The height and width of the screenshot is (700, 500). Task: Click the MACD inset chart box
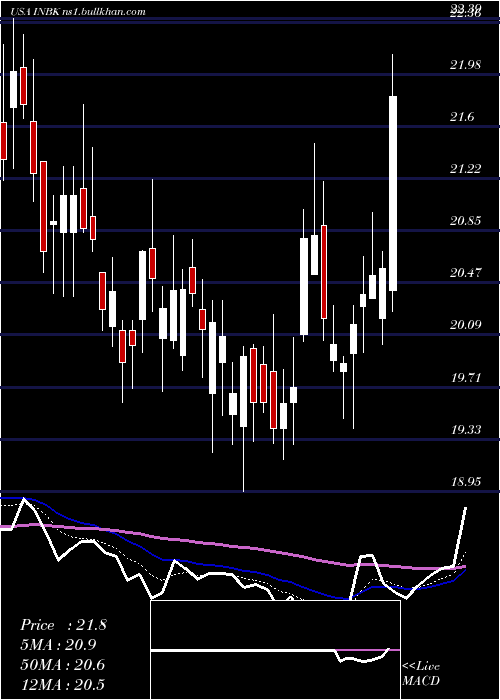pyautogui.click(x=275, y=650)
